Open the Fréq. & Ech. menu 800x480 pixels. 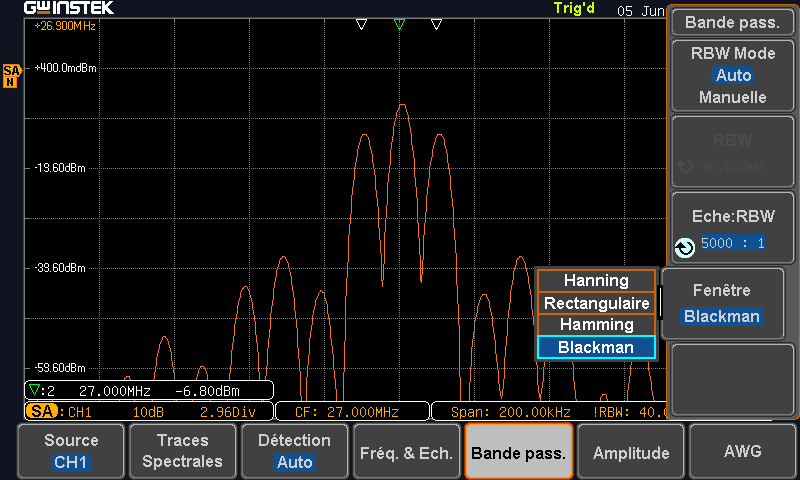coord(406,451)
